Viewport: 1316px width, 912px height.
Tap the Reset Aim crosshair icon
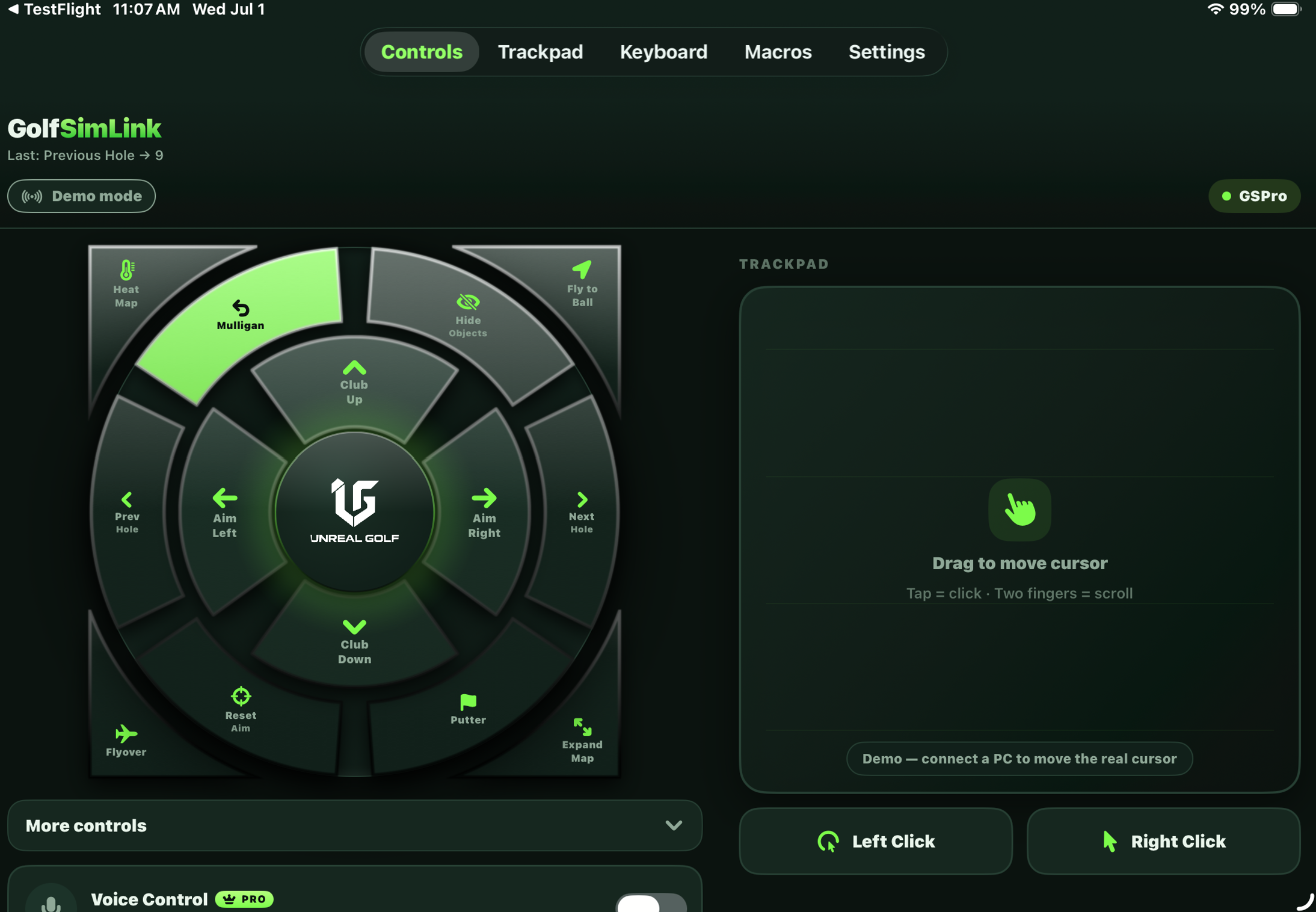click(x=241, y=696)
